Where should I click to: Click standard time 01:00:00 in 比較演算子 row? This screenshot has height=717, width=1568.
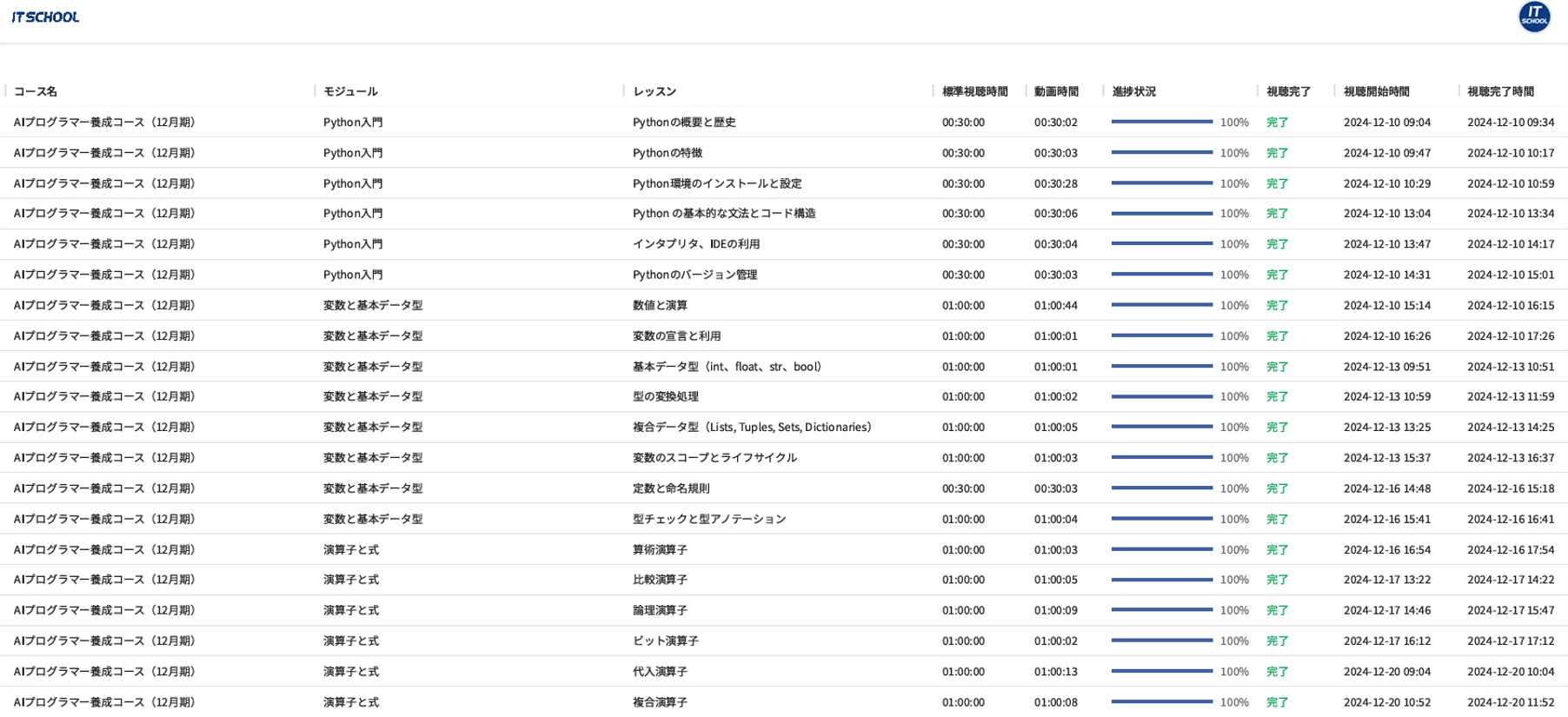963,580
